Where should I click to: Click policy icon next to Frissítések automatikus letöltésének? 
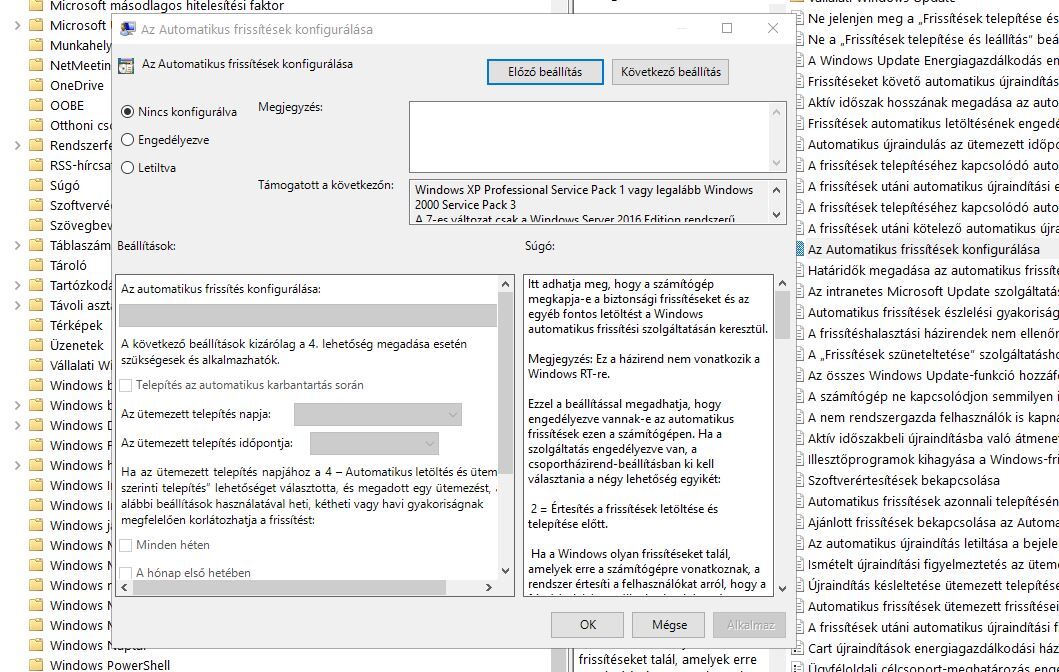(798, 123)
